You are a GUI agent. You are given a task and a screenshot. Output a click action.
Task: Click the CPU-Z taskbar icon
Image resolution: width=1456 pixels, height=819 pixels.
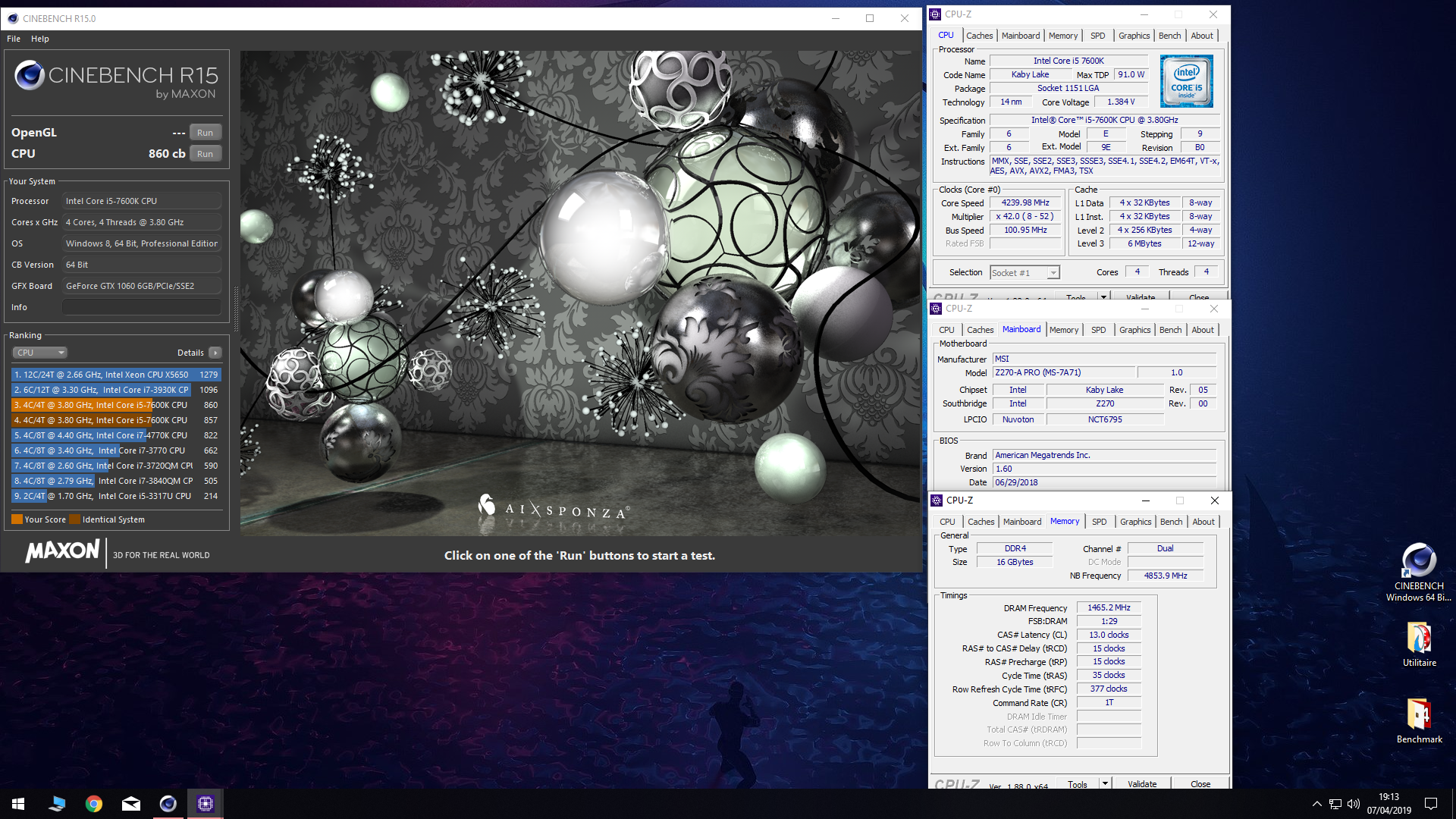pyautogui.click(x=206, y=804)
